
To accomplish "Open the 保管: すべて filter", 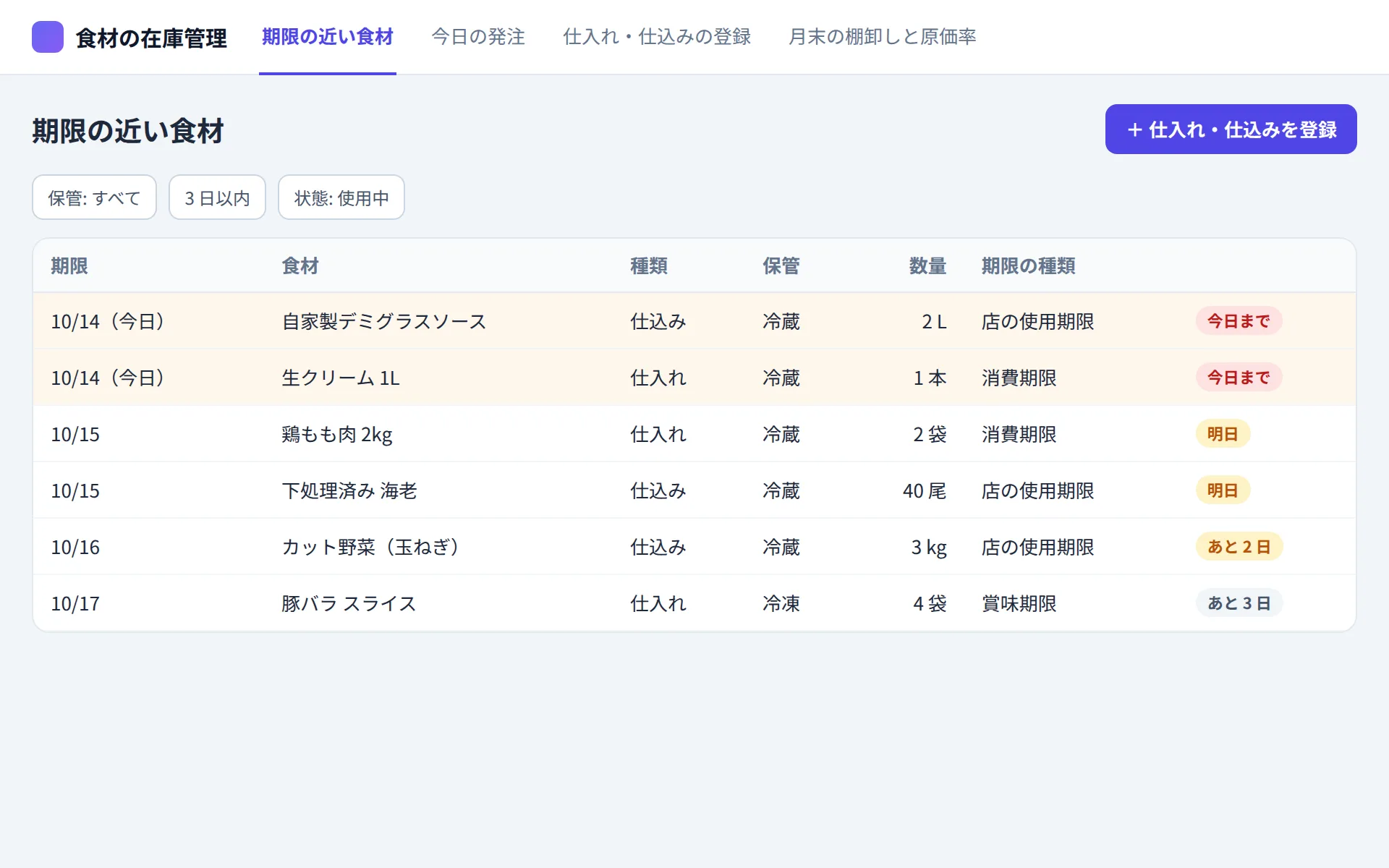I will point(94,197).
